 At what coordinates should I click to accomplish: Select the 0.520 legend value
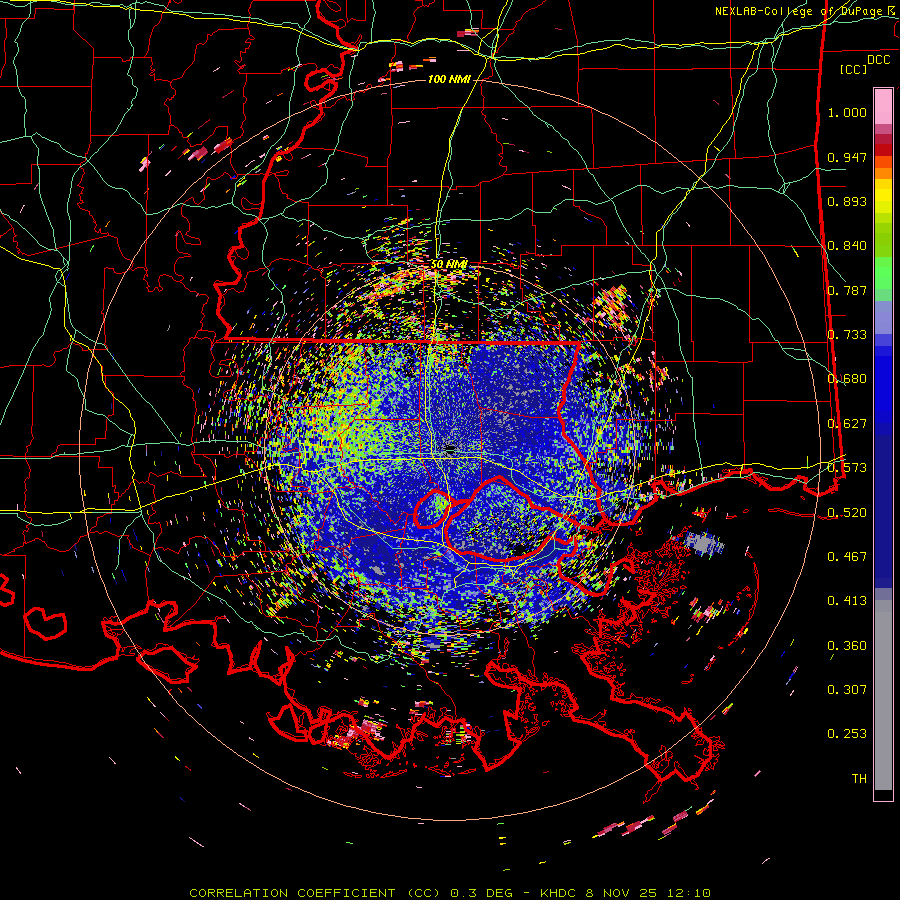point(847,513)
